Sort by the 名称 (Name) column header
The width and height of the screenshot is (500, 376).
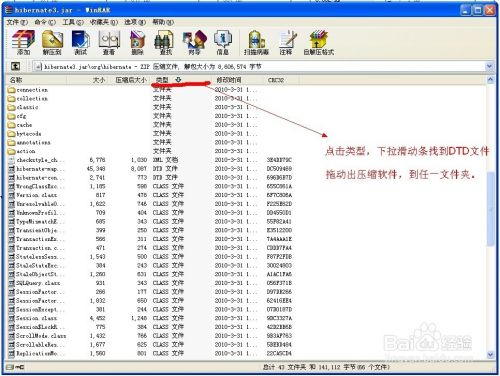[x=36, y=80]
